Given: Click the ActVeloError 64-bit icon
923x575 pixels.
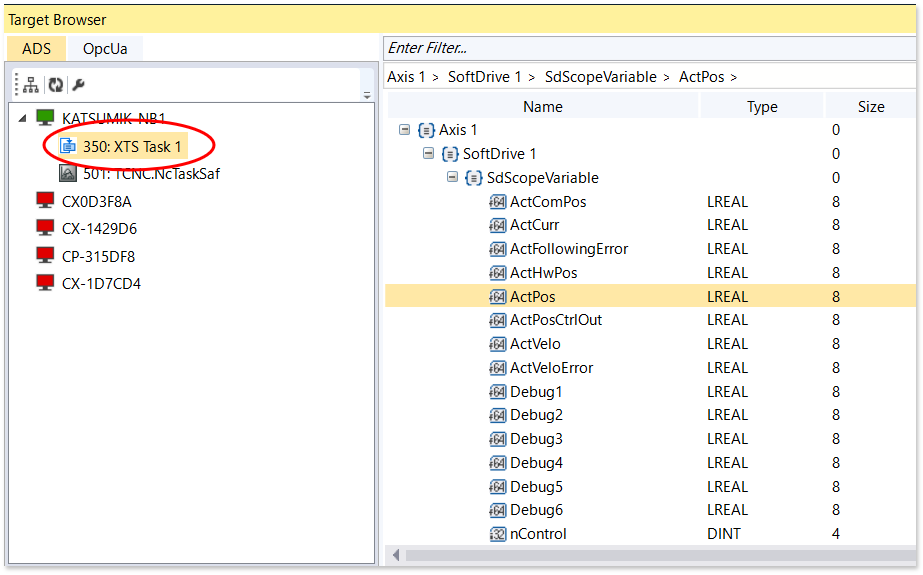Looking at the screenshot, I should 497,368.
